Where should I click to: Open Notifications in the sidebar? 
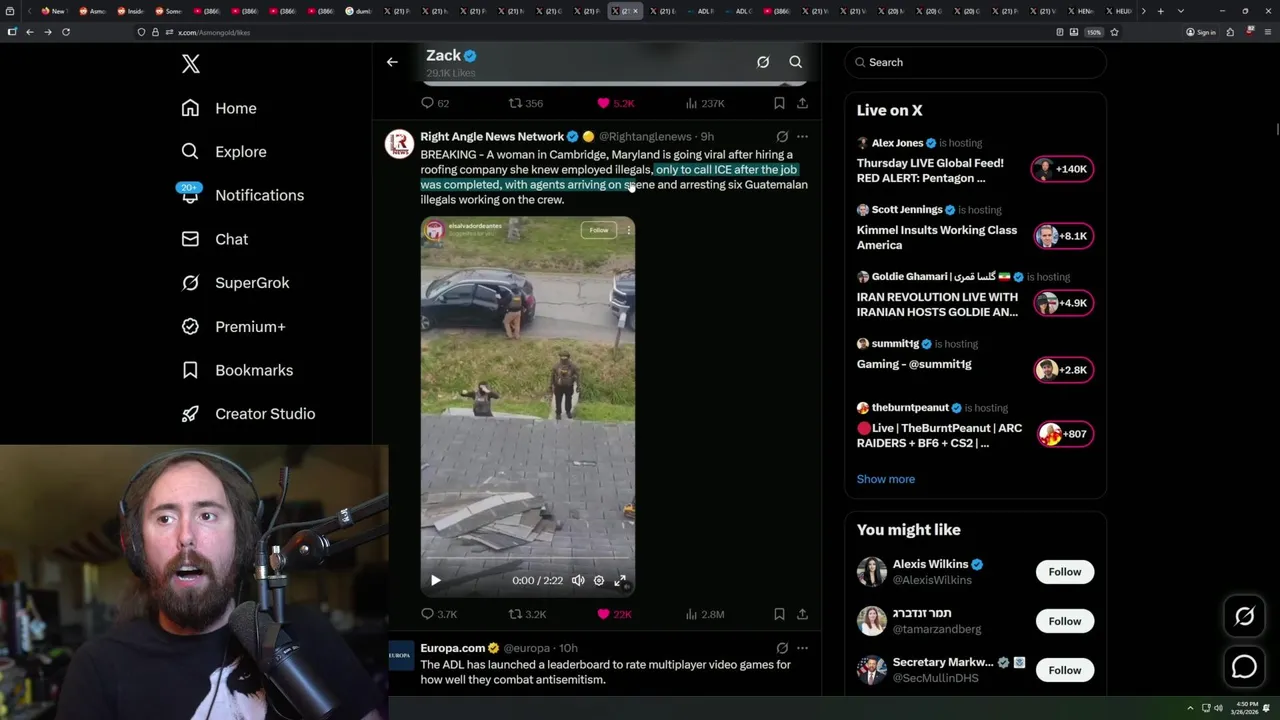click(242, 195)
